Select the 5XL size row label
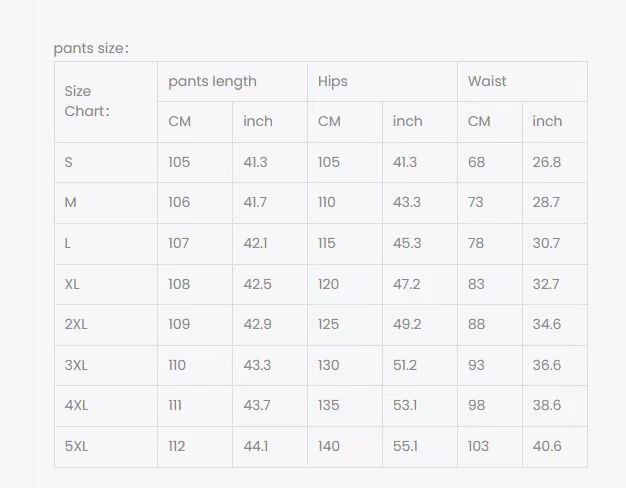626x488 pixels. (77, 446)
